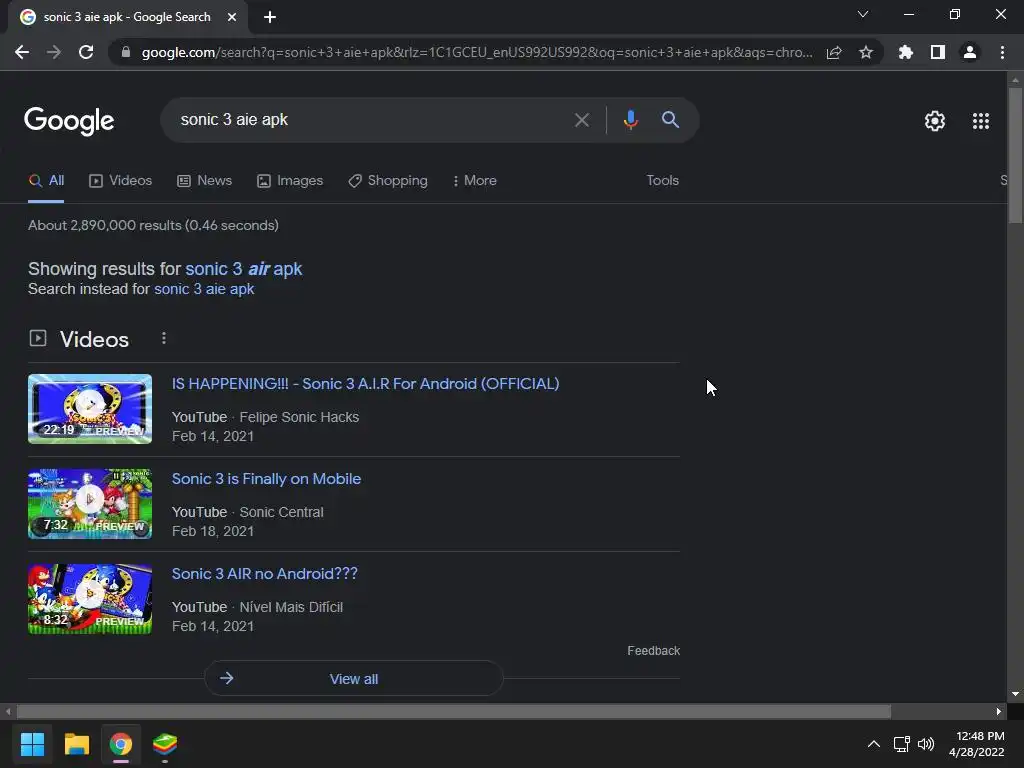Send Feedback on video results

click(653, 651)
